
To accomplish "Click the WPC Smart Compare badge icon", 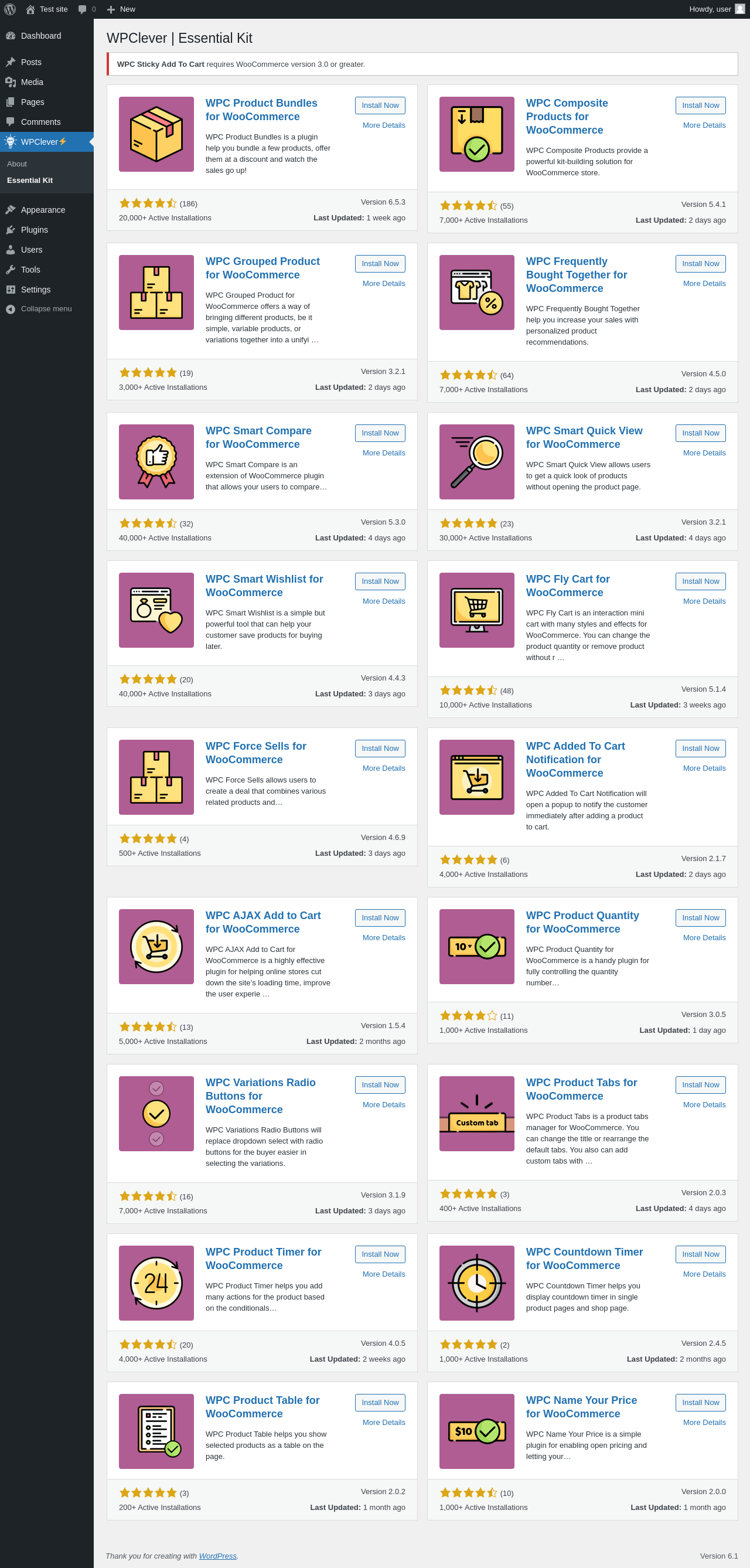I will click(156, 461).
